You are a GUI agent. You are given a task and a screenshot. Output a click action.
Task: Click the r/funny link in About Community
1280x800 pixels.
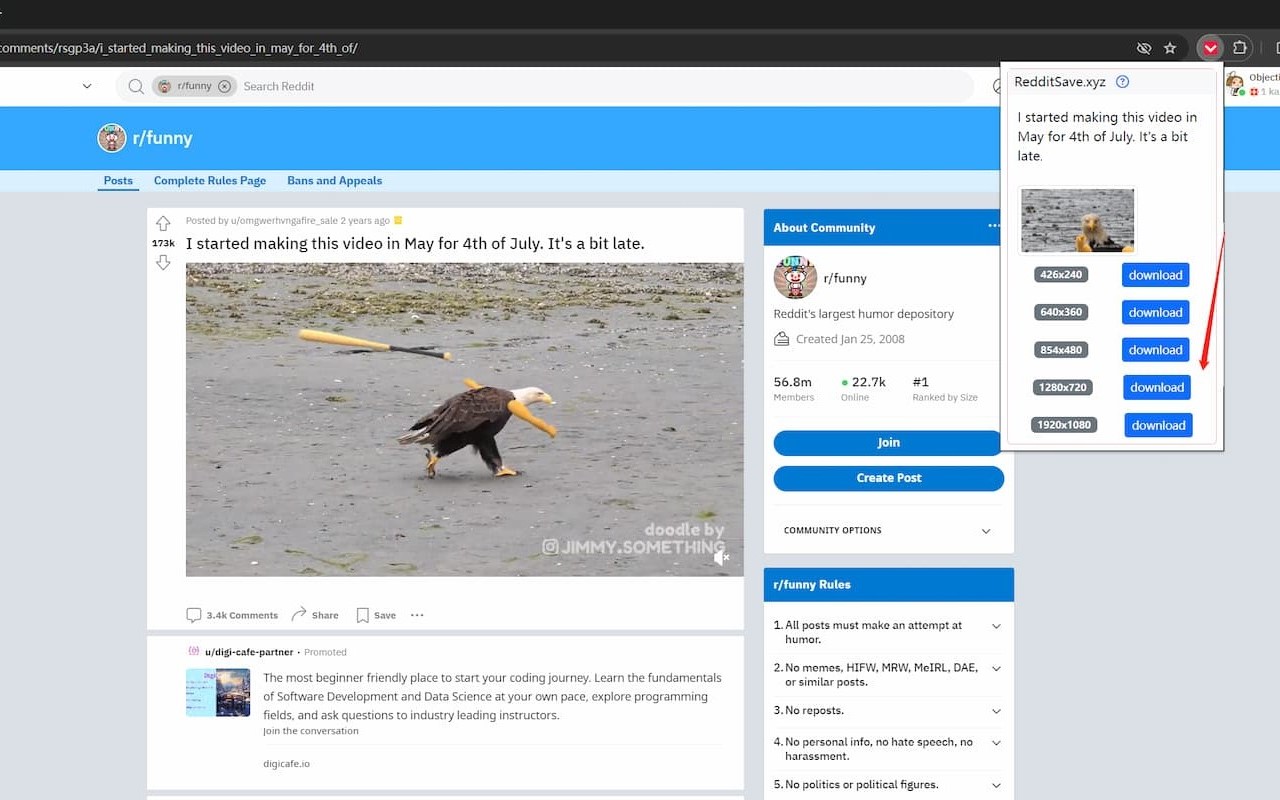click(x=844, y=278)
